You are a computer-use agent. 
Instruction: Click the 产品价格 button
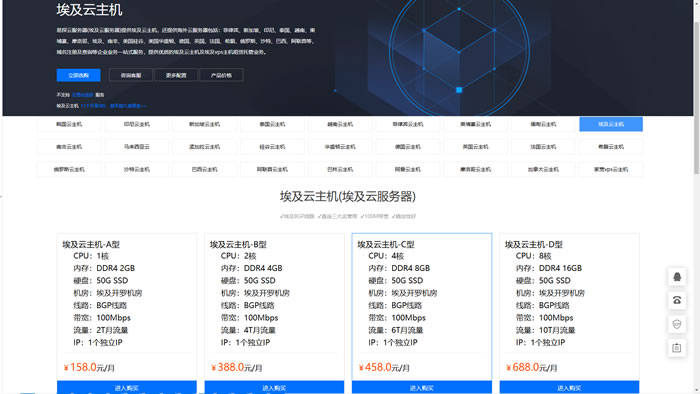[x=221, y=75]
